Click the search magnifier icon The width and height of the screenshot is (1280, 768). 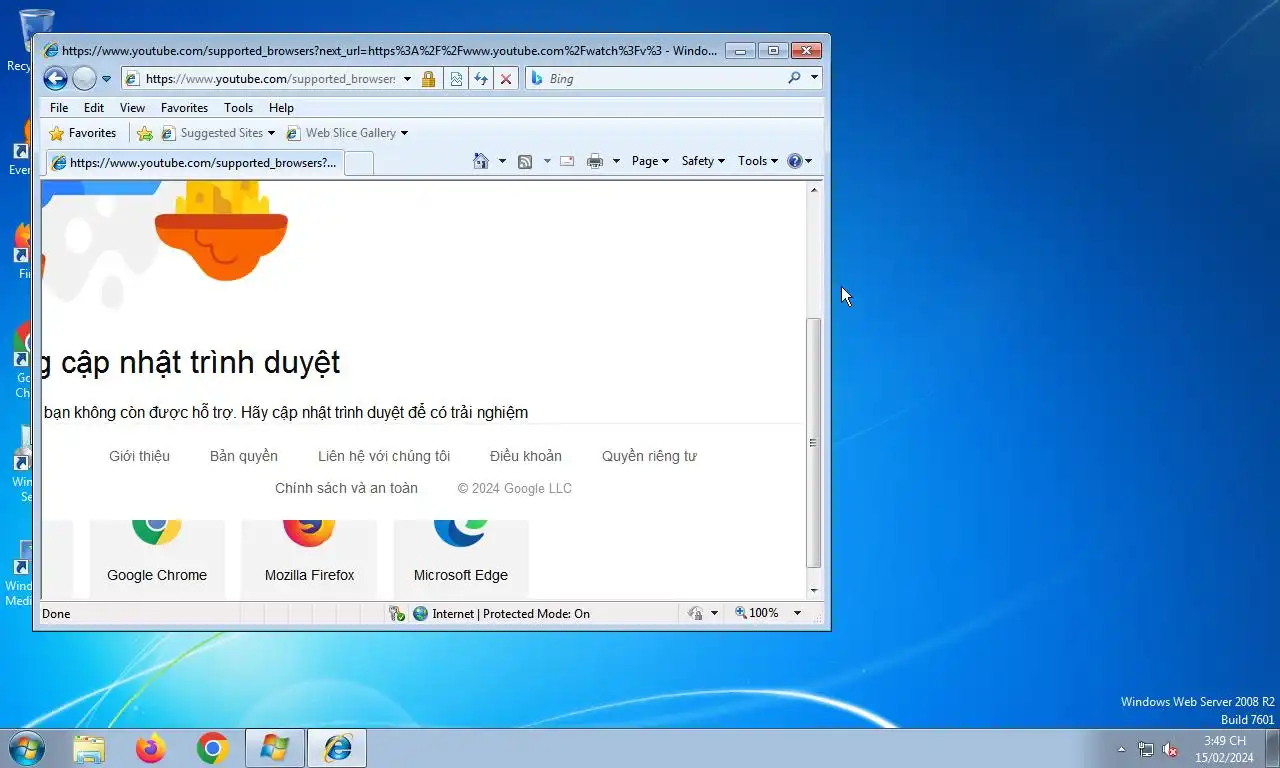point(795,78)
